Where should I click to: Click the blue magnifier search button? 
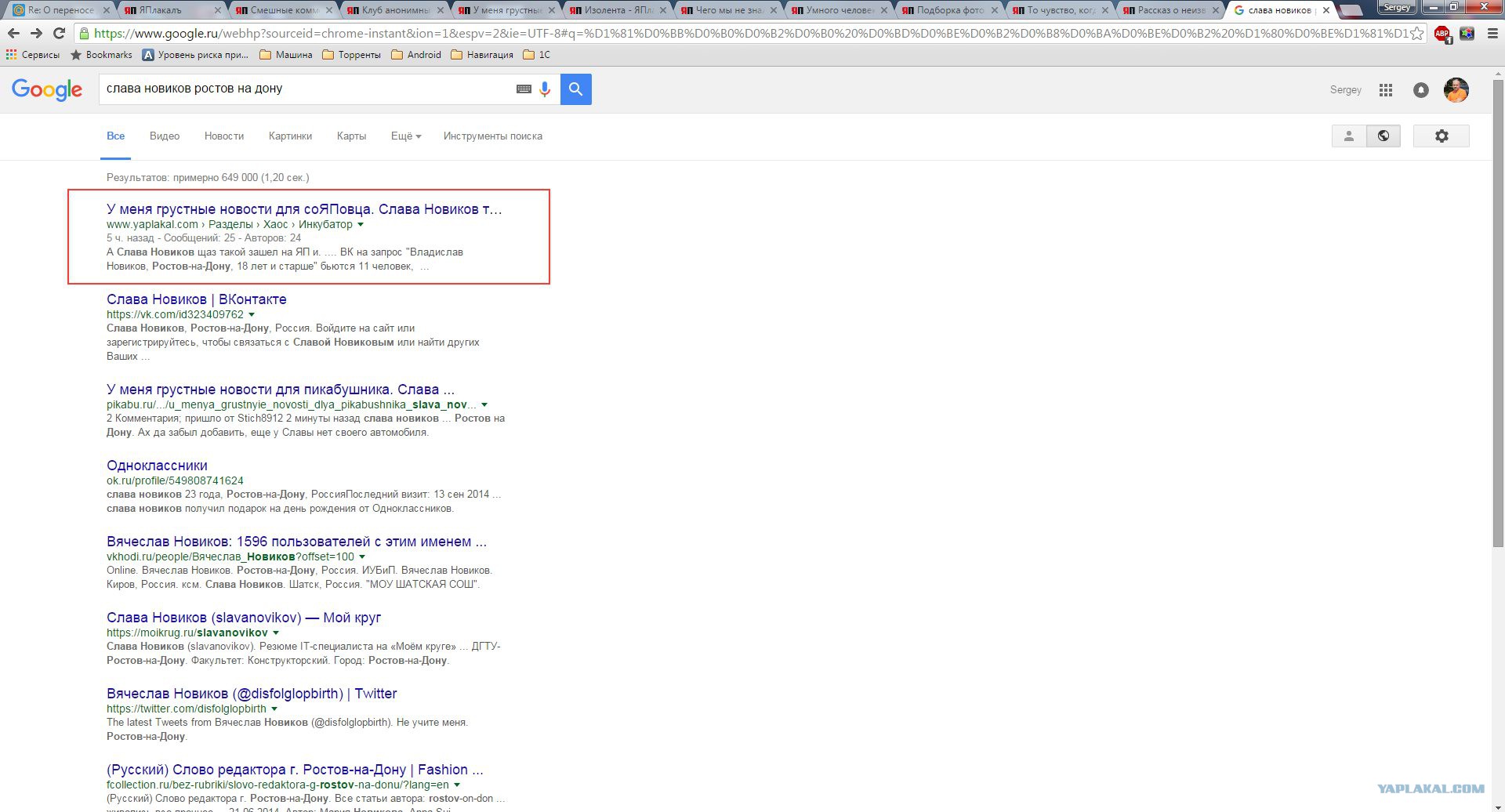coord(576,89)
